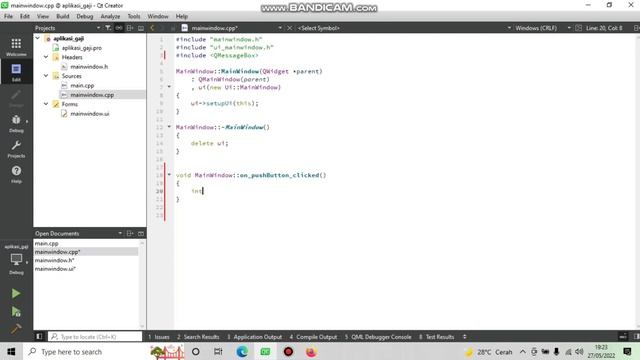Switch to Edit mode
This screenshot has height=360, width=640.
coord(16,72)
